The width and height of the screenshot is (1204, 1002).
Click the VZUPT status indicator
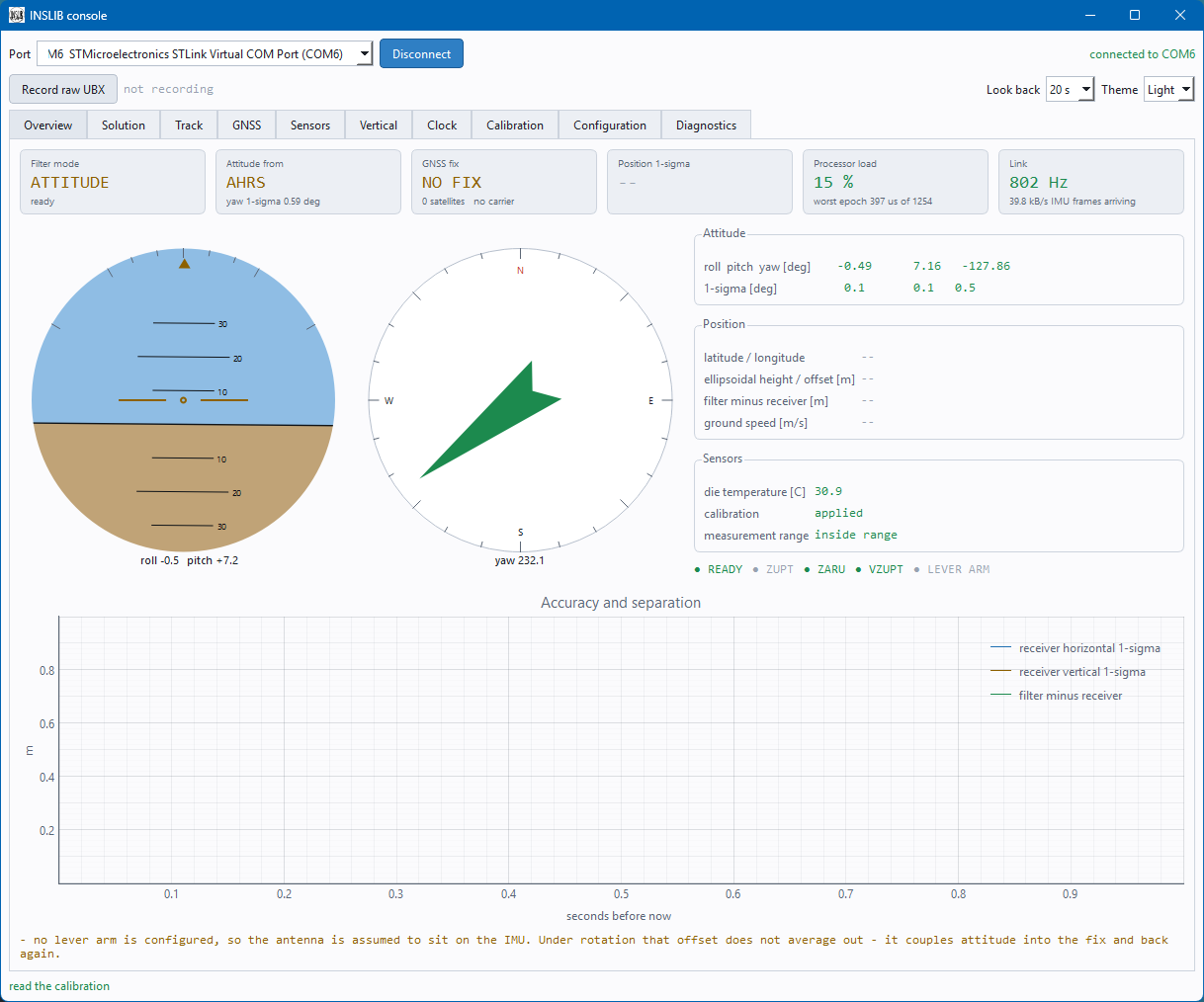(x=879, y=569)
